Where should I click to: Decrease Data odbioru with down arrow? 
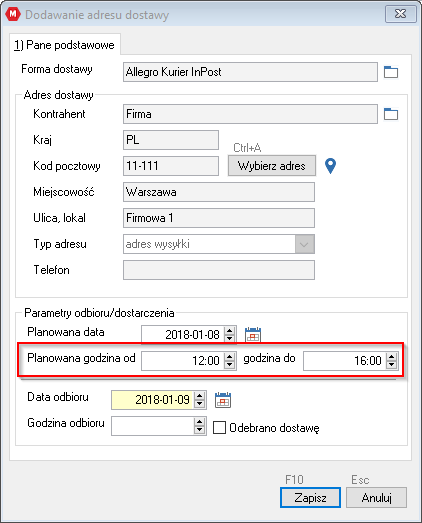[199, 404]
